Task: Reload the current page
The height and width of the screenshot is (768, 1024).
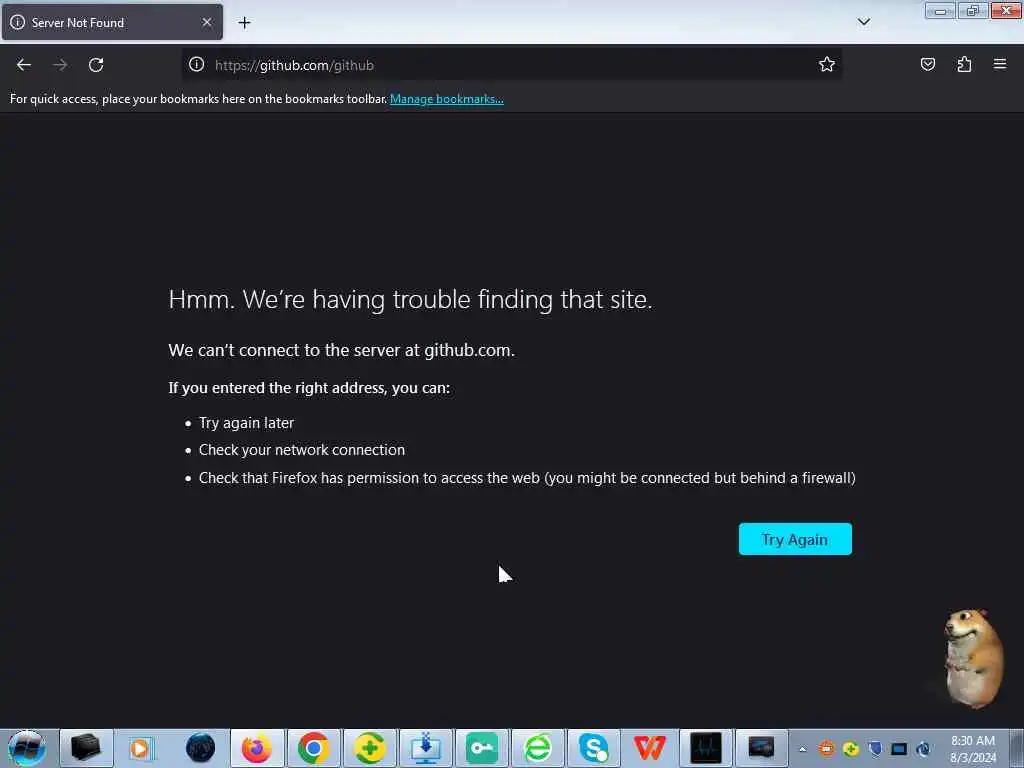Action: 96,65
